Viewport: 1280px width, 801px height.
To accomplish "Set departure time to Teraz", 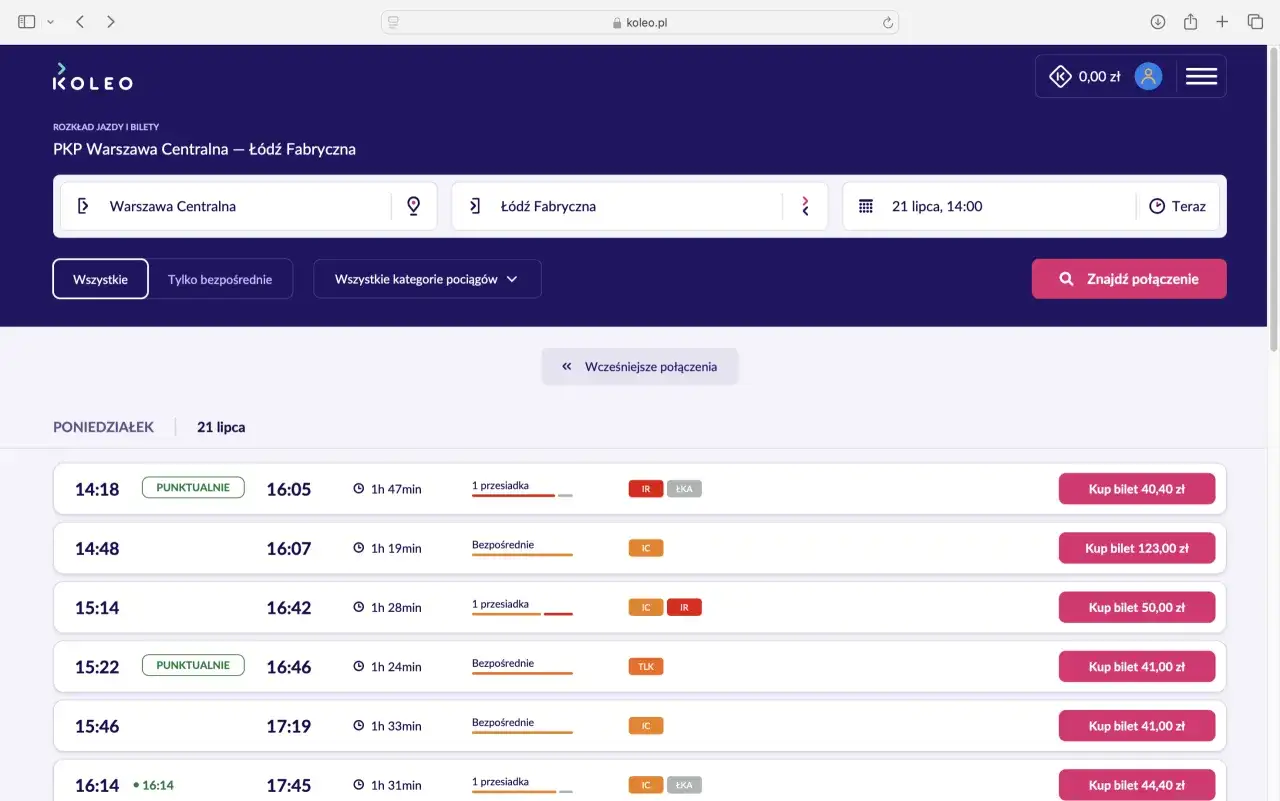I will tap(1178, 206).
